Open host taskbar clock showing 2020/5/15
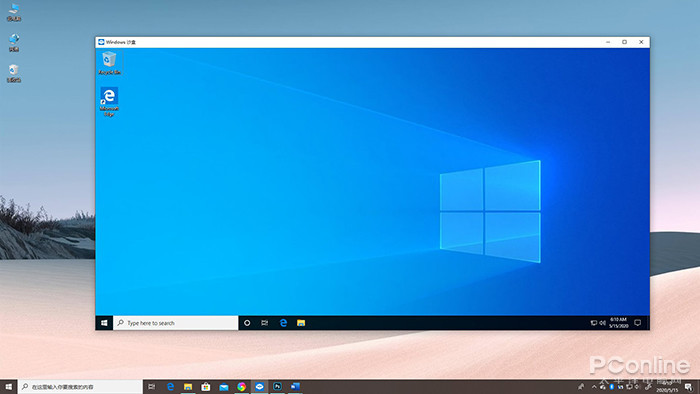The height and width of the screenshot is (394, 700). (666, 387)
